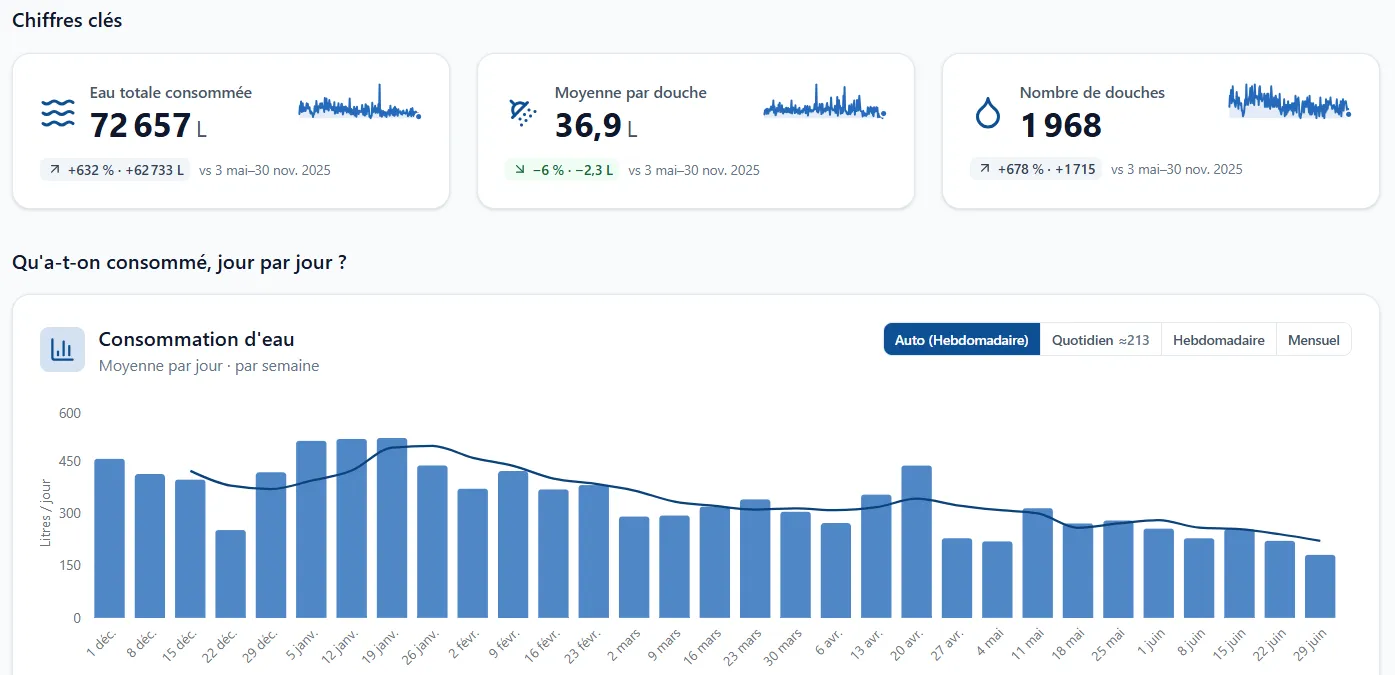
Task: Click the bar for week of 15 juin
Action: tap(1240, 574)
